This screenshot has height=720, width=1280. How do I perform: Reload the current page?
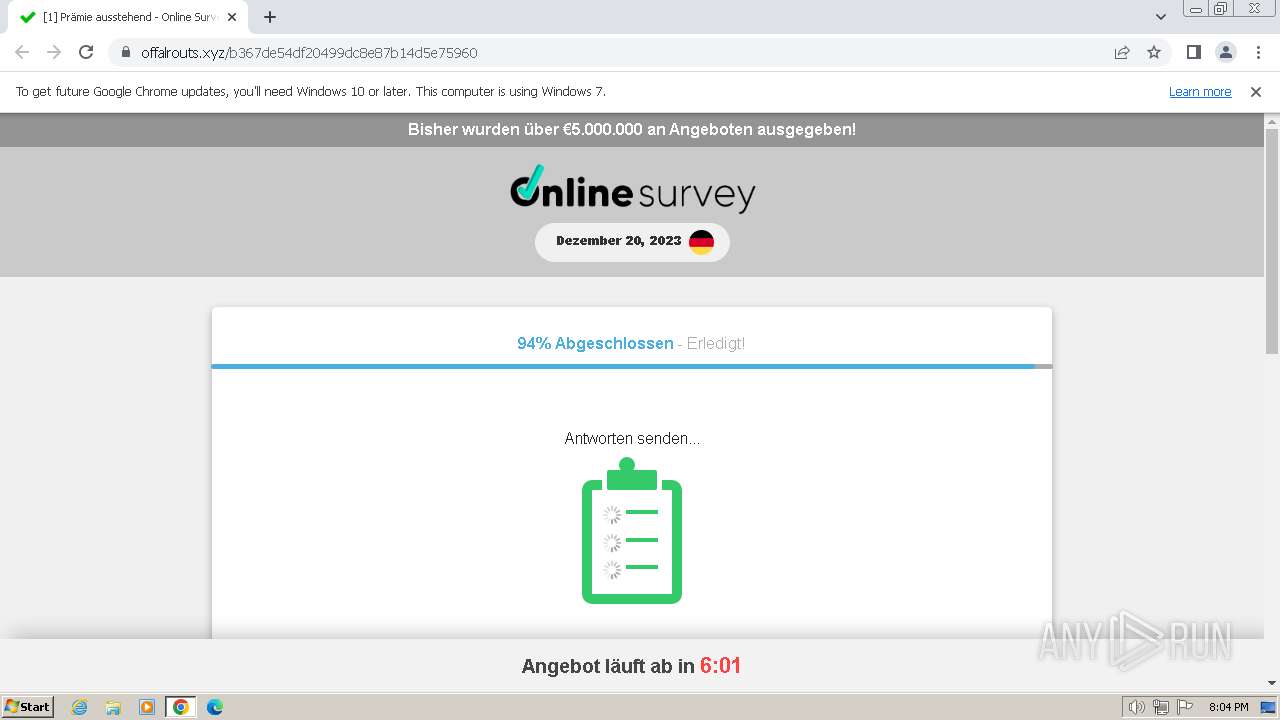pos(86,52)
